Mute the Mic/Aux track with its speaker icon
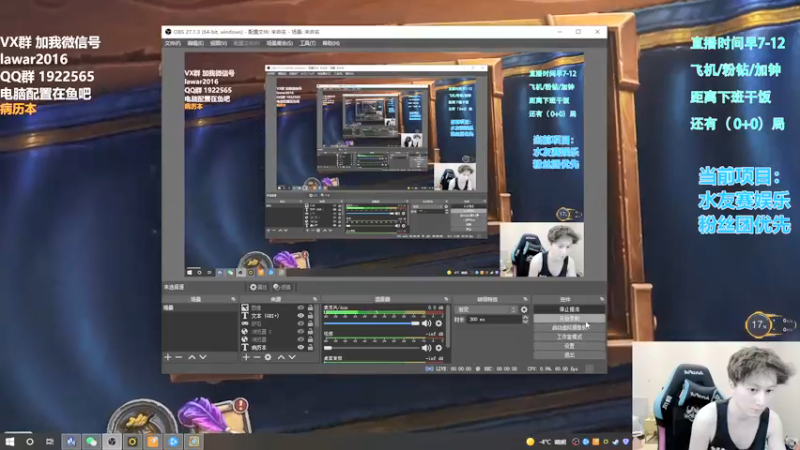Image resolution: width=800 pixels, height=450 pixels. (x=427, y=323)
